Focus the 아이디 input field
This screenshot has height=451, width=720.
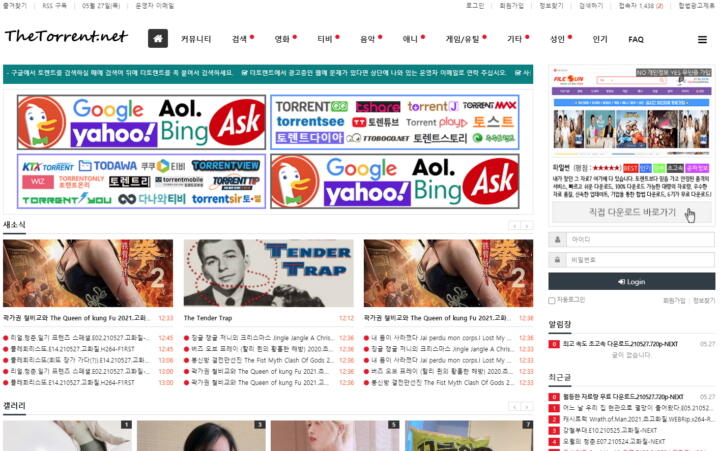(x=640, y=239)
